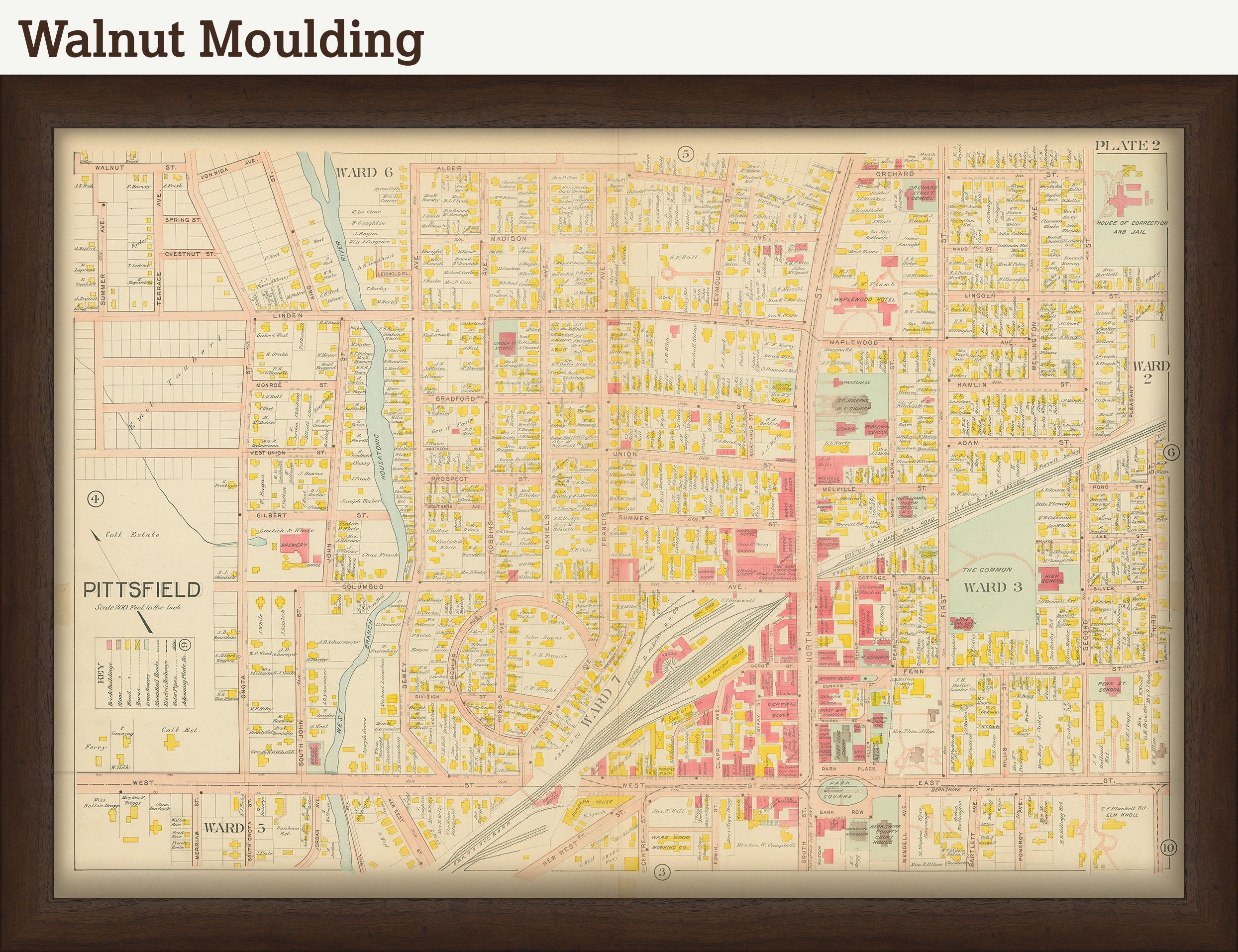The height and width of the screenshot is (952, 1238).
Task: Select the "KEY" legend box
Action: 144,672
